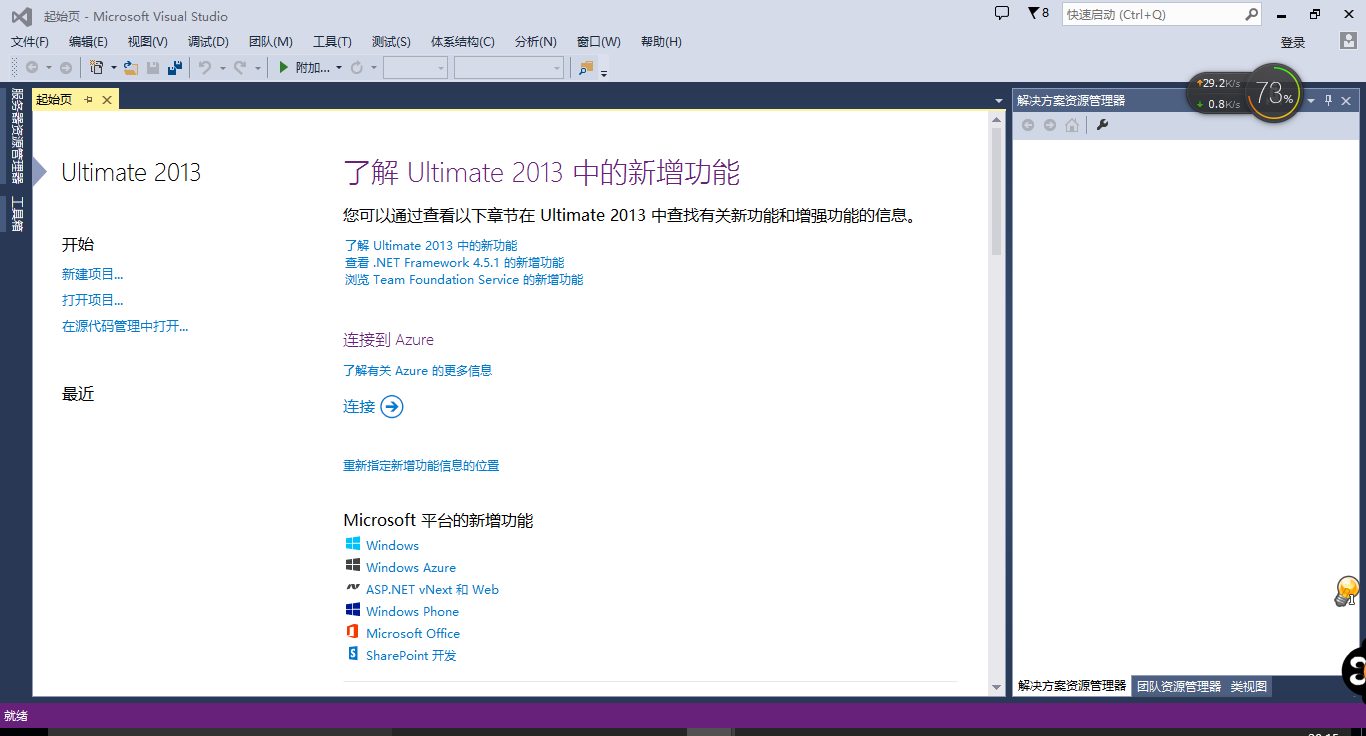Open the File (文件) menu
Image resolution: width=1366 pixels, height=736 pixels.
pos(30,41)
